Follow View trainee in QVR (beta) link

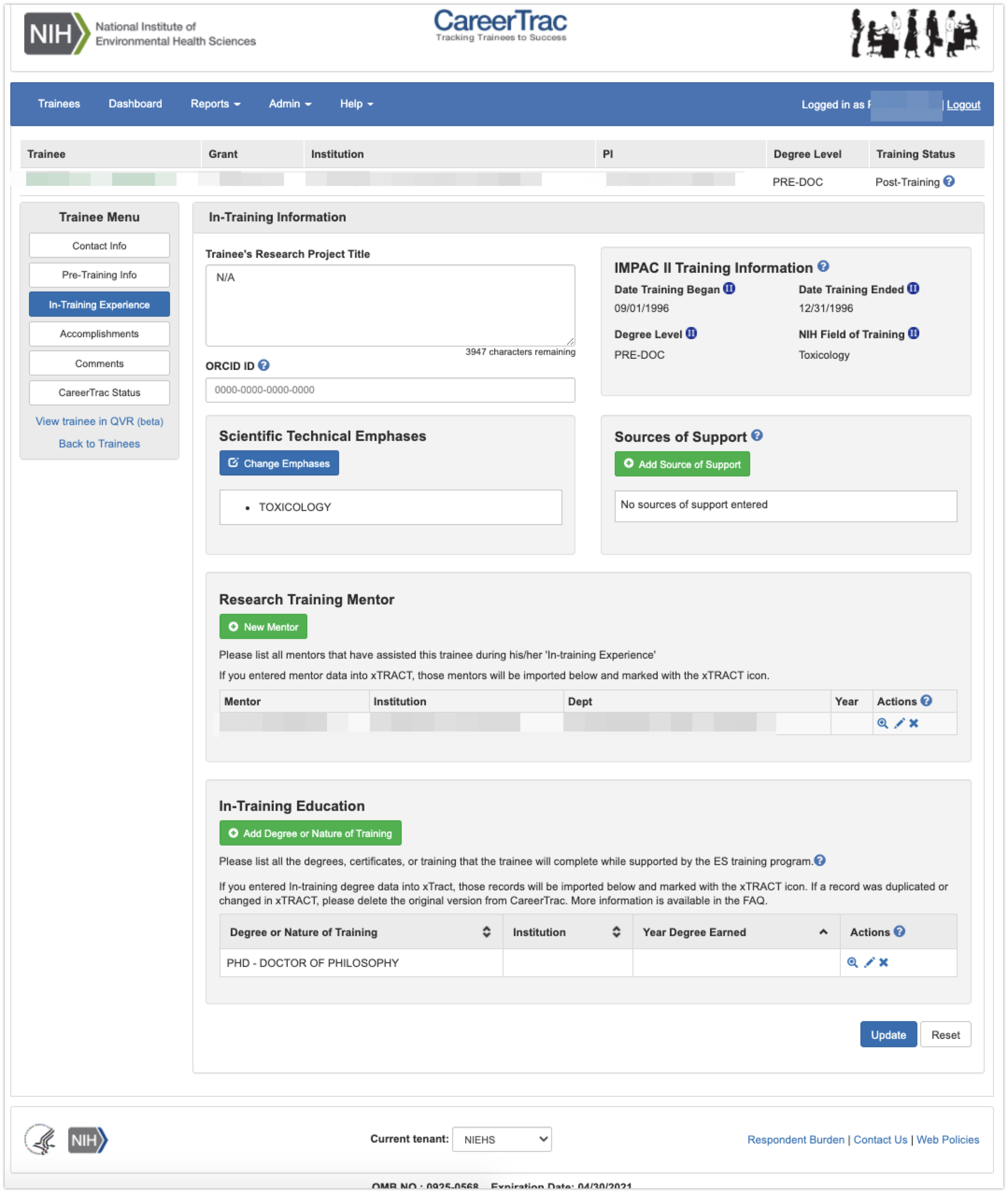point(99,421)
